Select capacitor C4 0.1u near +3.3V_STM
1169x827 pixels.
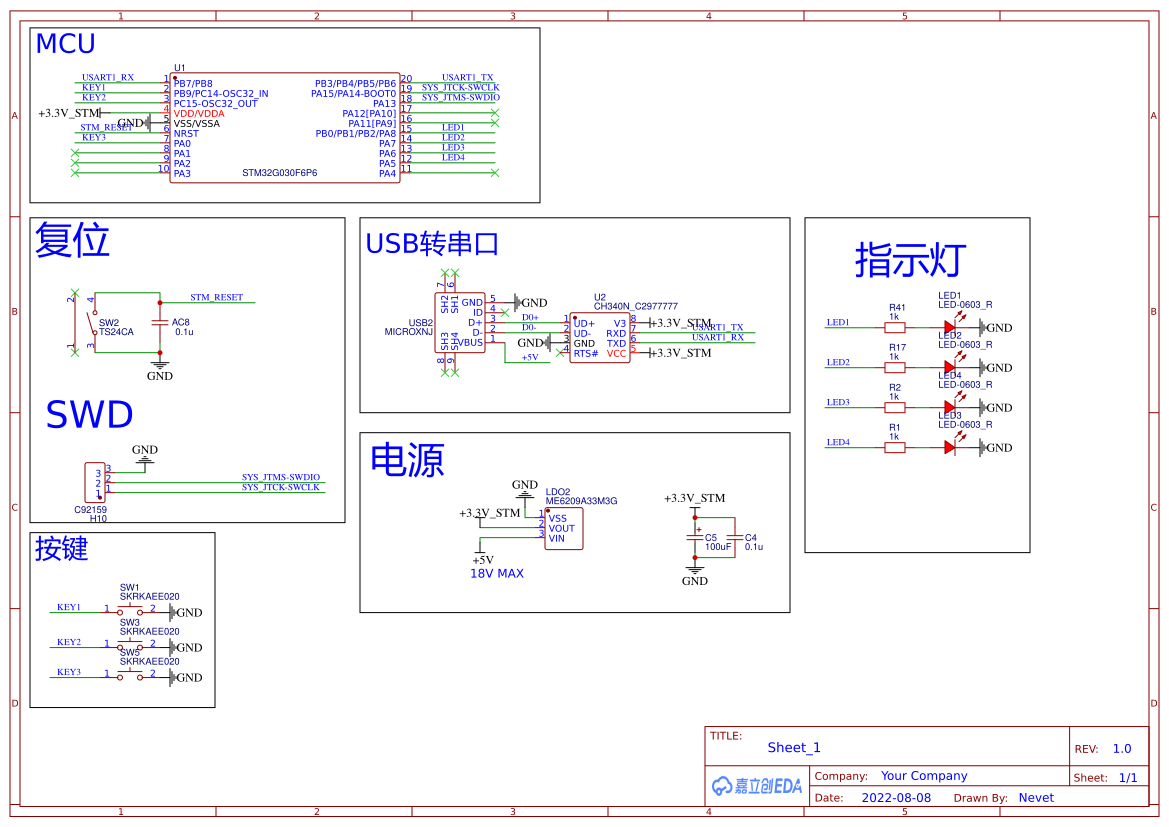(x=733, y=538)
